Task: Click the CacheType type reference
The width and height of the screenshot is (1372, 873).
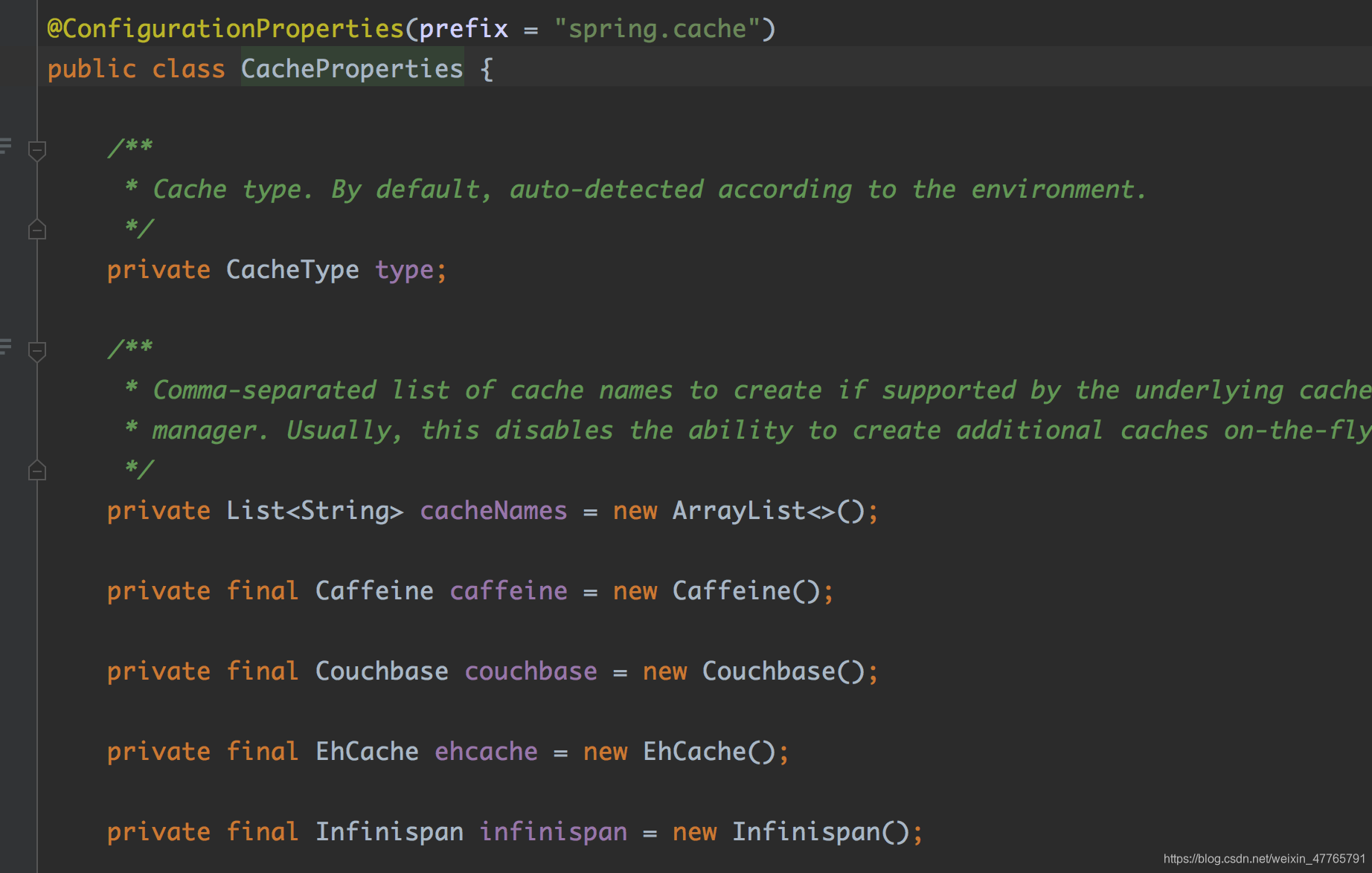Action: click(x=292, y=269)
